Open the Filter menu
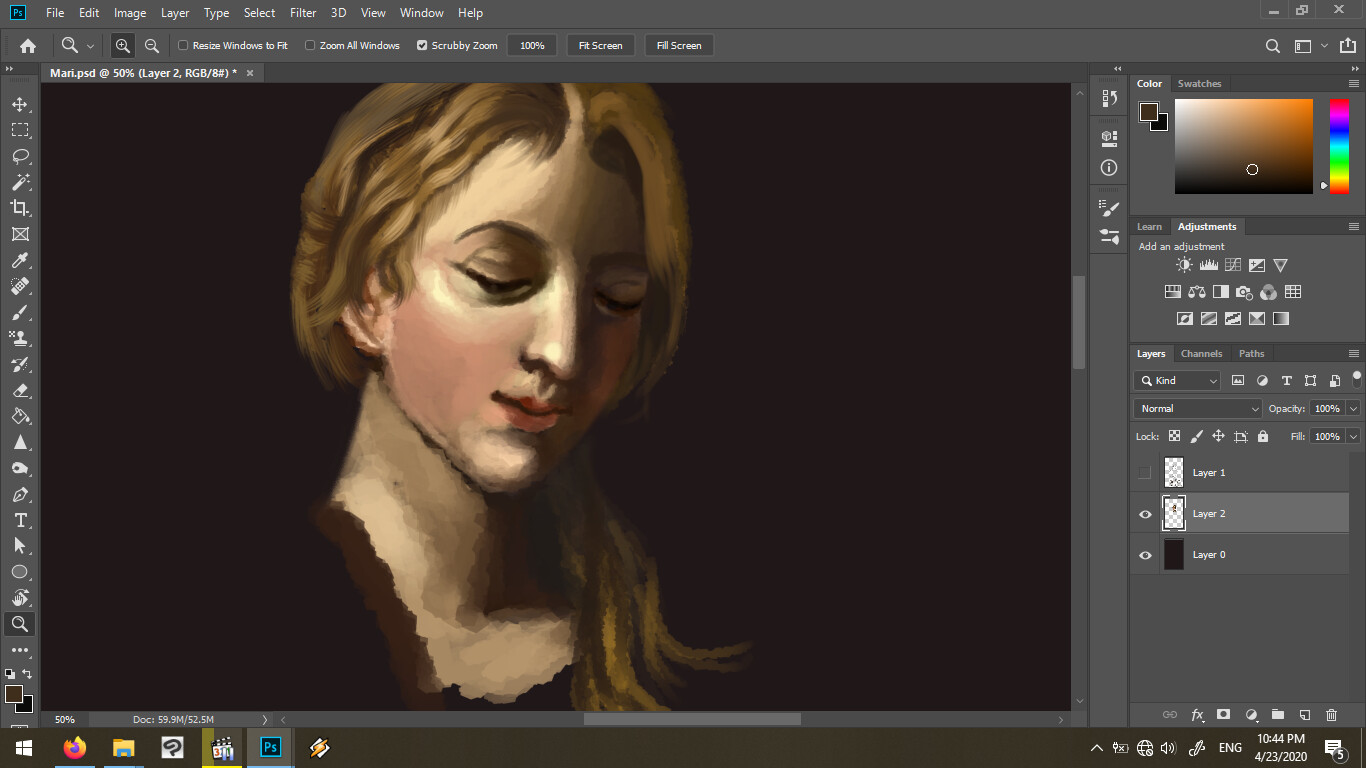 pos(302,13)
